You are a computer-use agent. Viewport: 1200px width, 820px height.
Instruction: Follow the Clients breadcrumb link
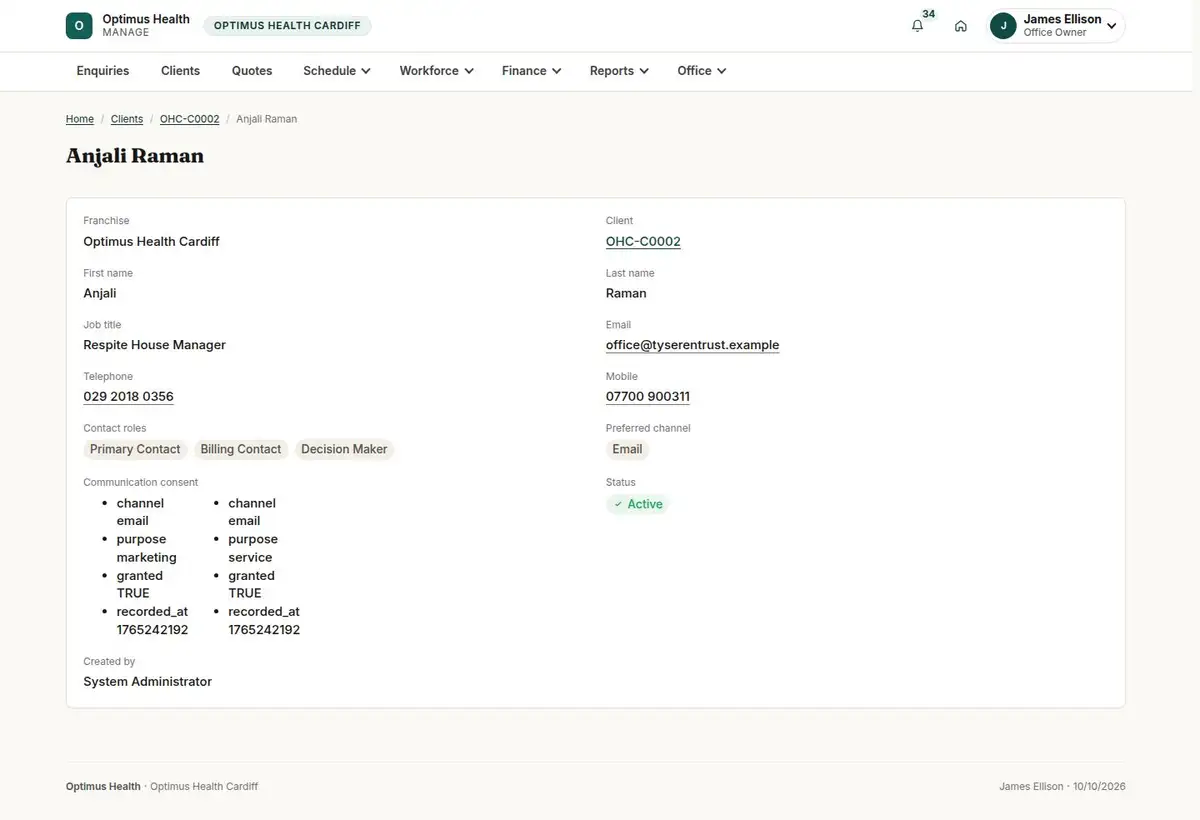coord(127,119)
